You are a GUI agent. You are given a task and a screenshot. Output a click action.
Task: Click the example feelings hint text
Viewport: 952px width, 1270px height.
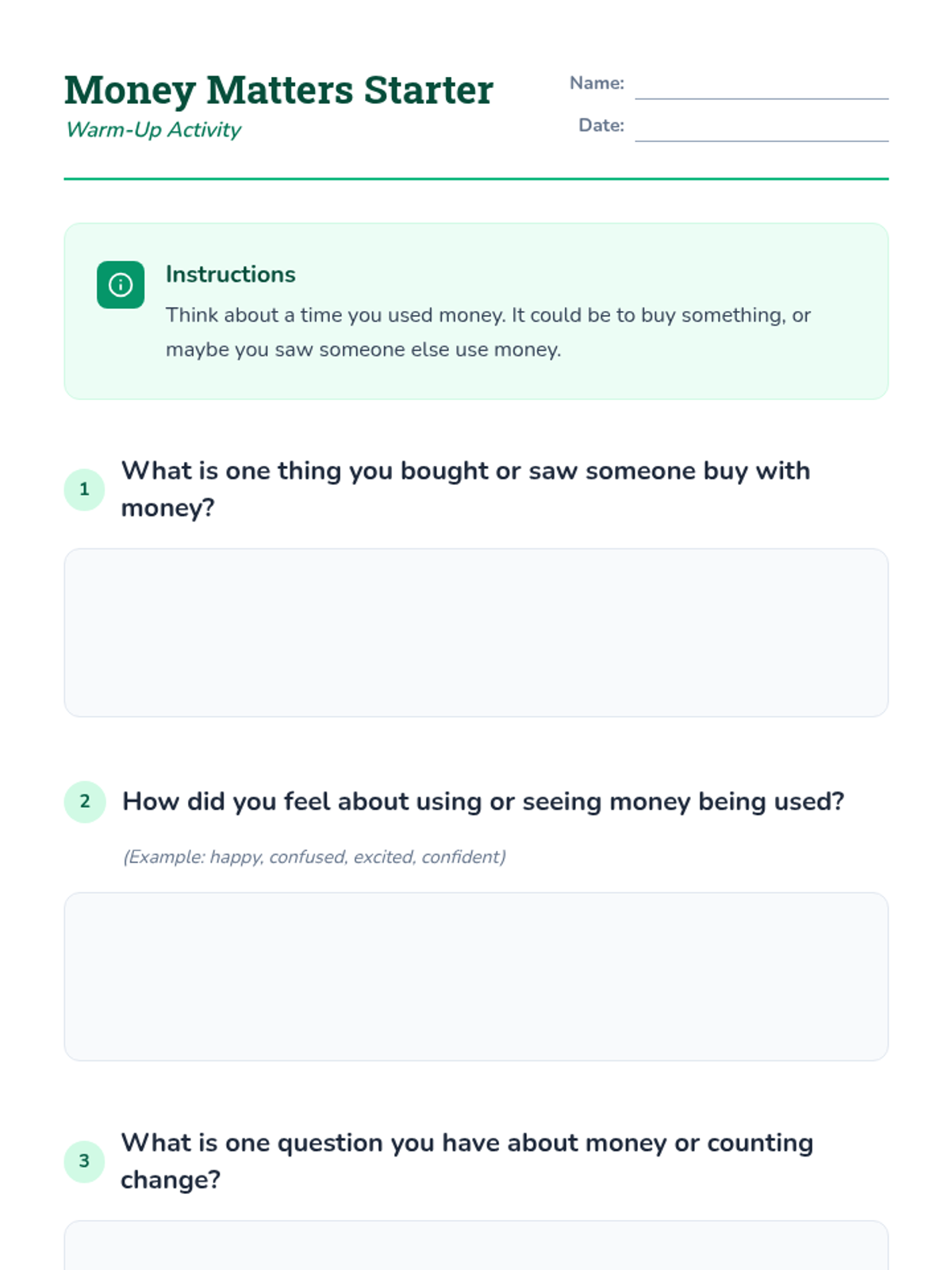click(314, 857)
